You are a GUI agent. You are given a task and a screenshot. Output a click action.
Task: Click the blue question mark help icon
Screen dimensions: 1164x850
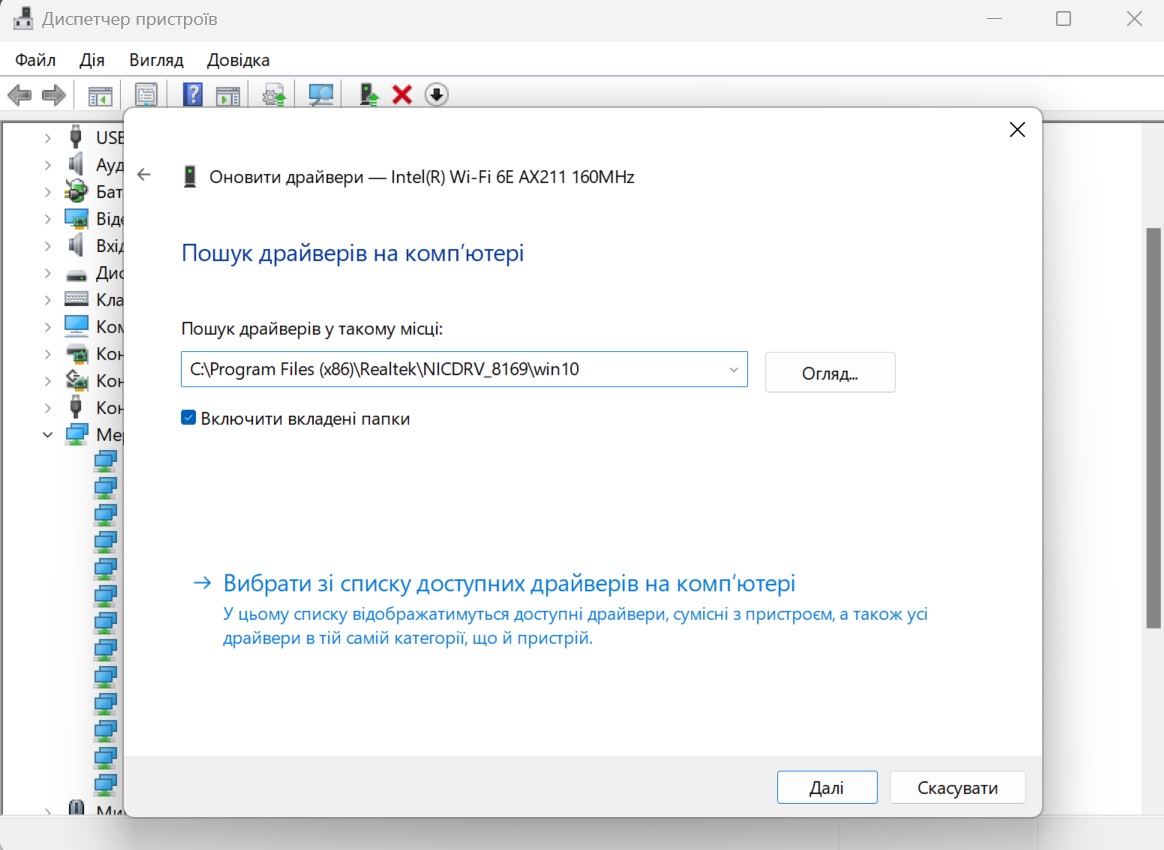point(193,95)
